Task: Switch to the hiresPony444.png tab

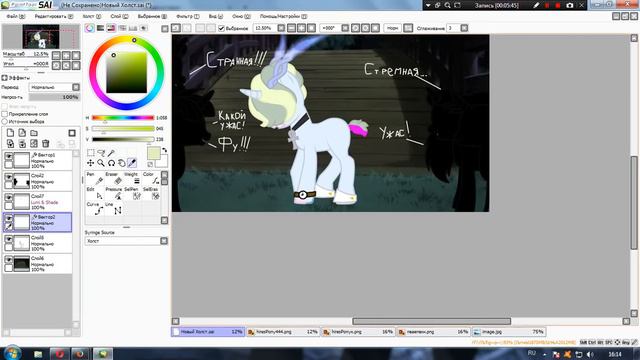Action: pyautogui.click(x=283, y=332)
